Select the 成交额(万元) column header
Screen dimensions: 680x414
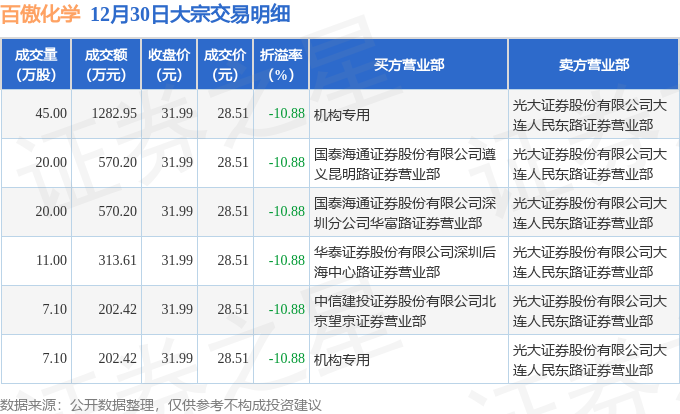tap(106, 65)
